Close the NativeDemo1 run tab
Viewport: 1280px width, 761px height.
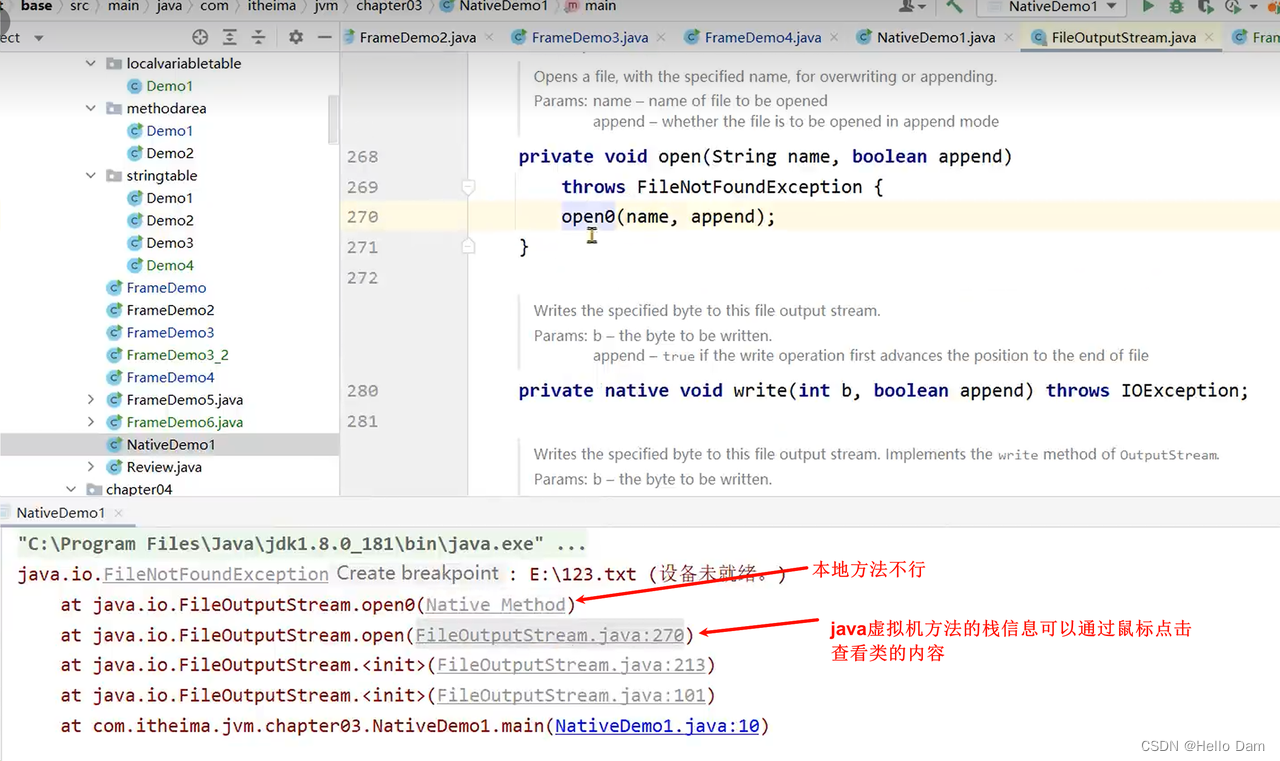(x=119, y=513)
